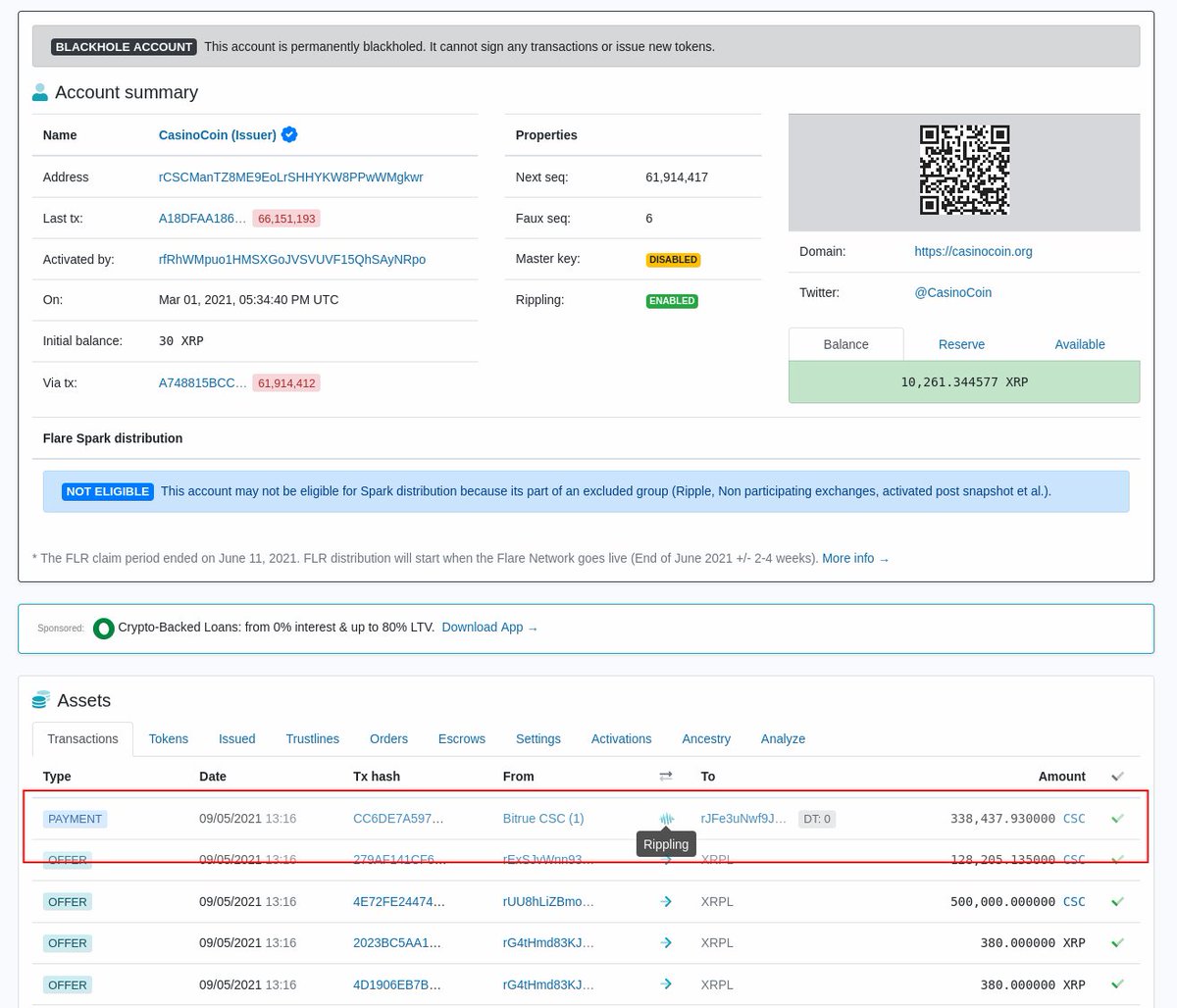This screenshot has width=1177, height=1008.
Task: Open Bitrue CSC (1) sender link
Action: click(x=543, y=818)
